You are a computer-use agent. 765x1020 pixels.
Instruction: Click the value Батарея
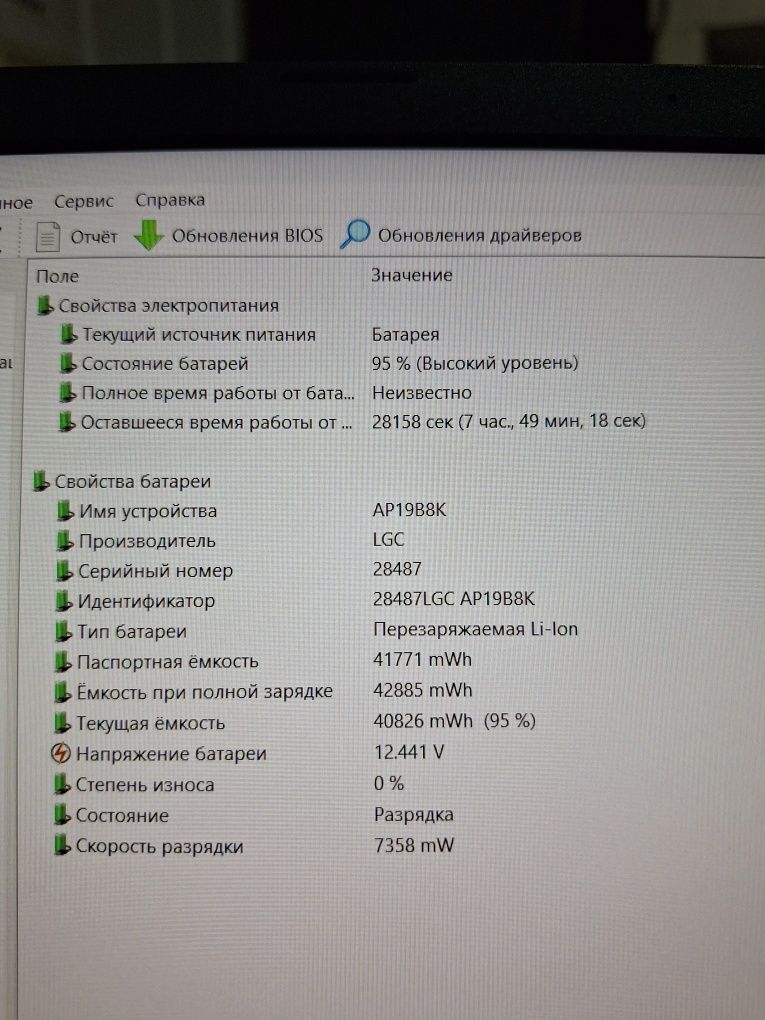(405, 334)
